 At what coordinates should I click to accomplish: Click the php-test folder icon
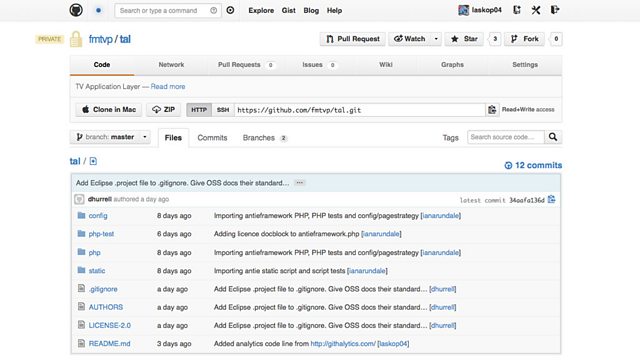[x=81, y=233]
